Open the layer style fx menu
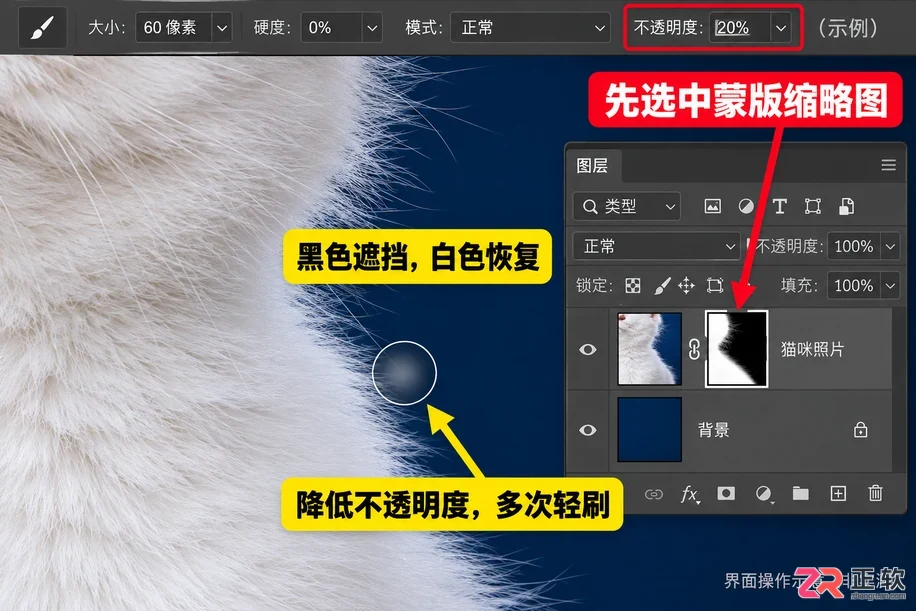 tap(689, 494)
